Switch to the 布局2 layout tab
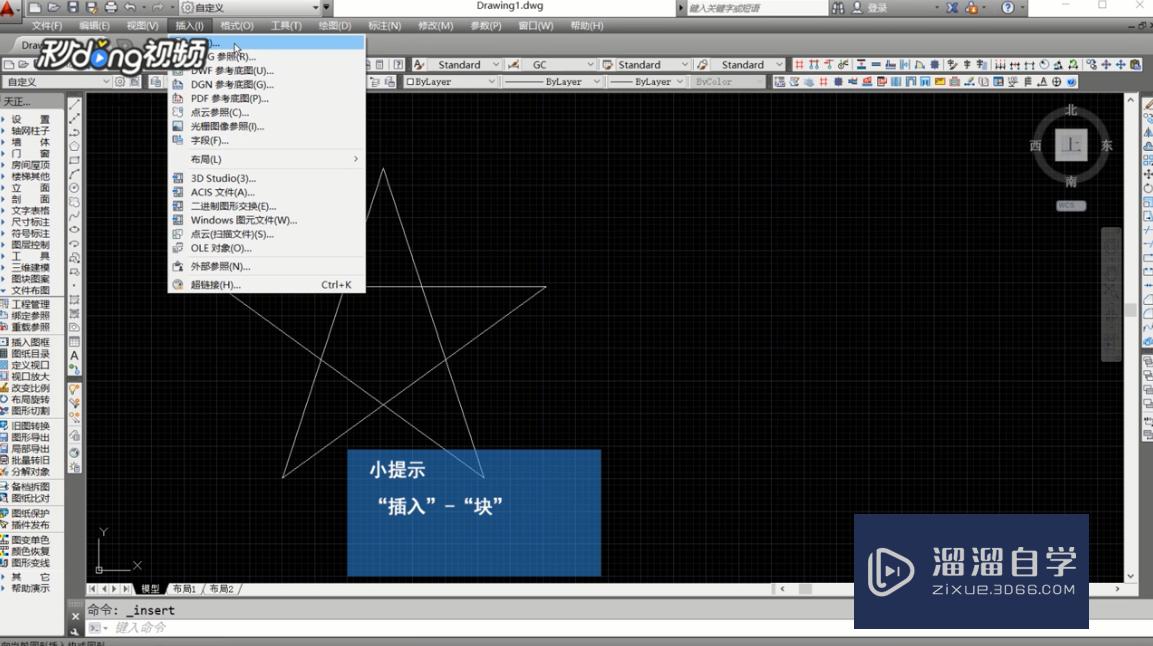The width and height of the screenshot is (1153, 646). pos(221,589)
